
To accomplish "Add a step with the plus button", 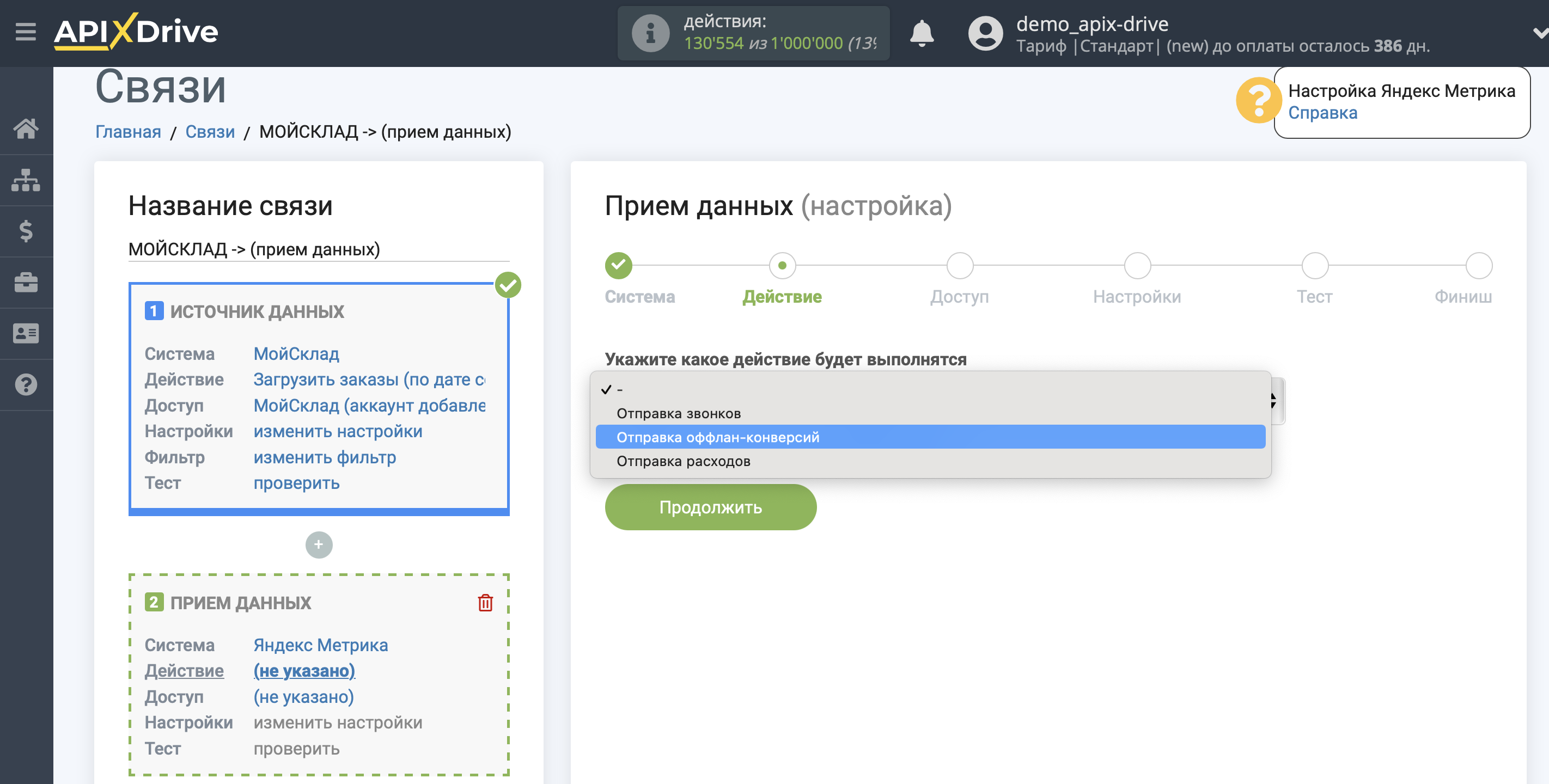I will click(319, 544).
